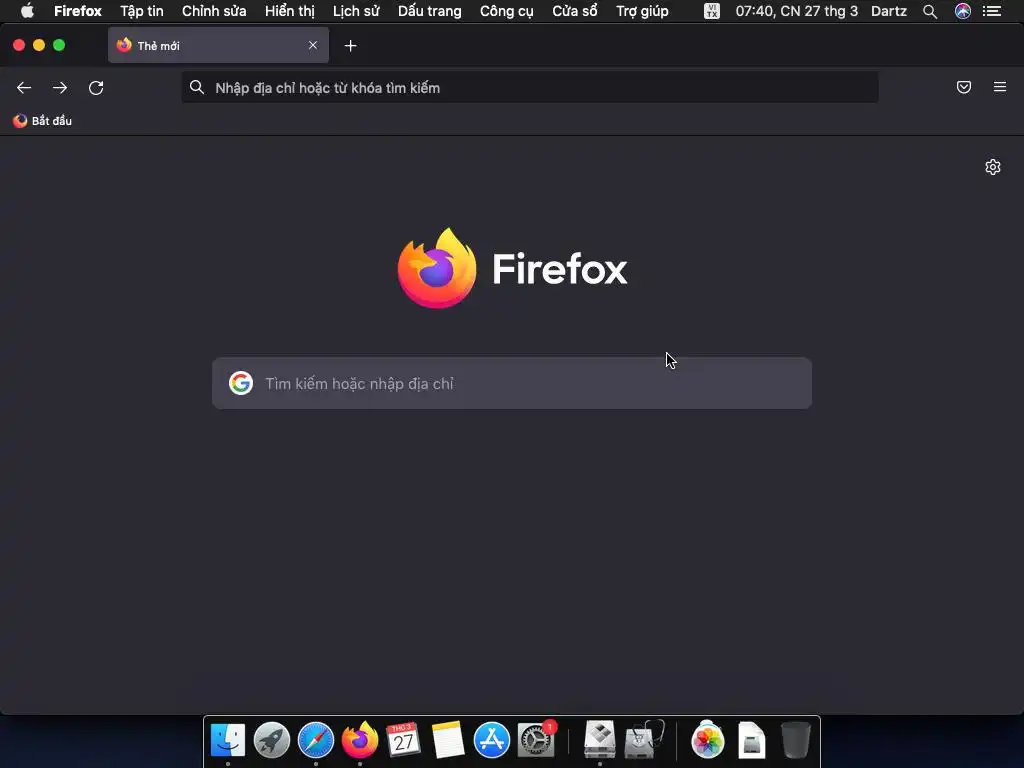Open the Firefox application menu
The height and width of the screenshot is (768, 1024).
click(78, 11)
